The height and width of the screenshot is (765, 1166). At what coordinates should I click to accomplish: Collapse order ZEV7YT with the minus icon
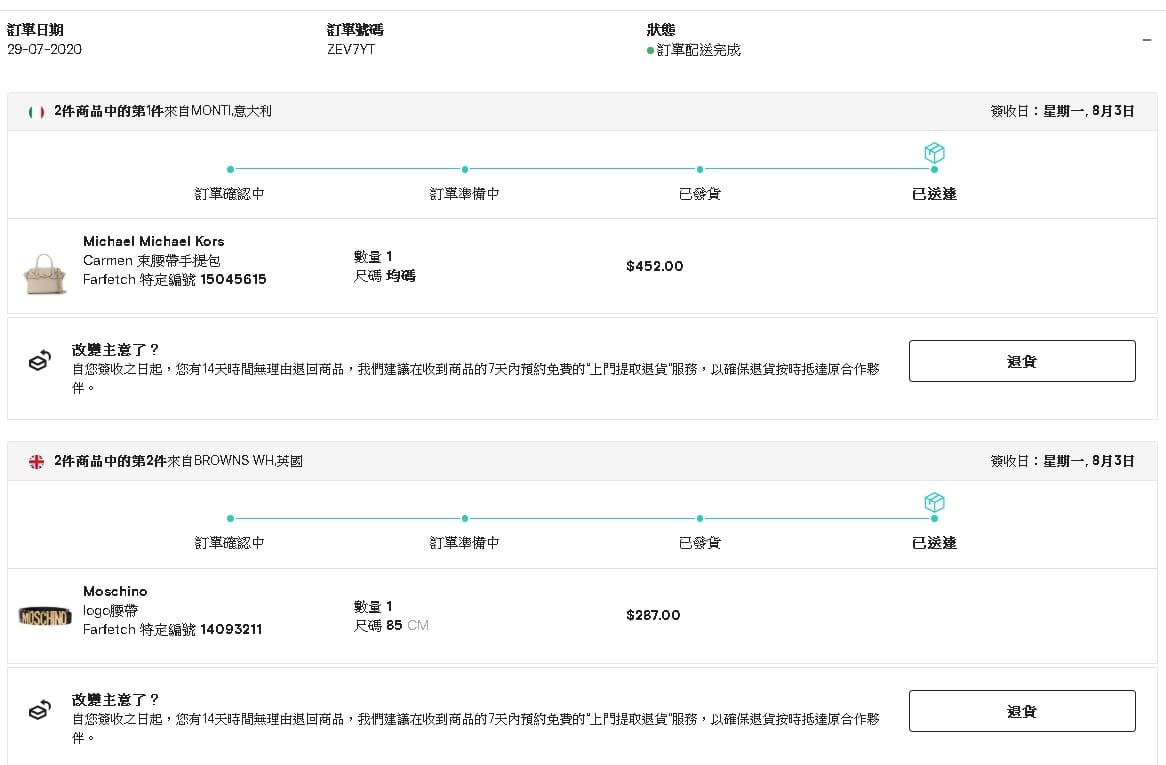[1147, 40]
